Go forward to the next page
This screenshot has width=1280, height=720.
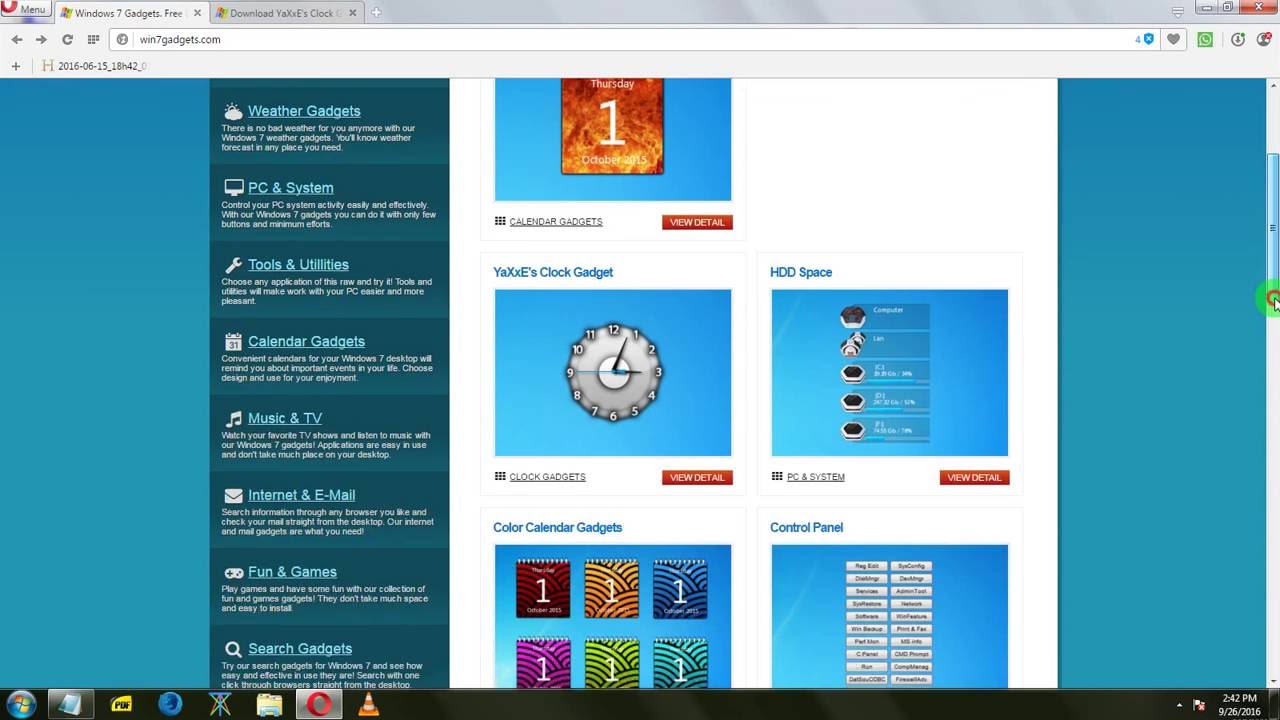click(x=41, y=39)
